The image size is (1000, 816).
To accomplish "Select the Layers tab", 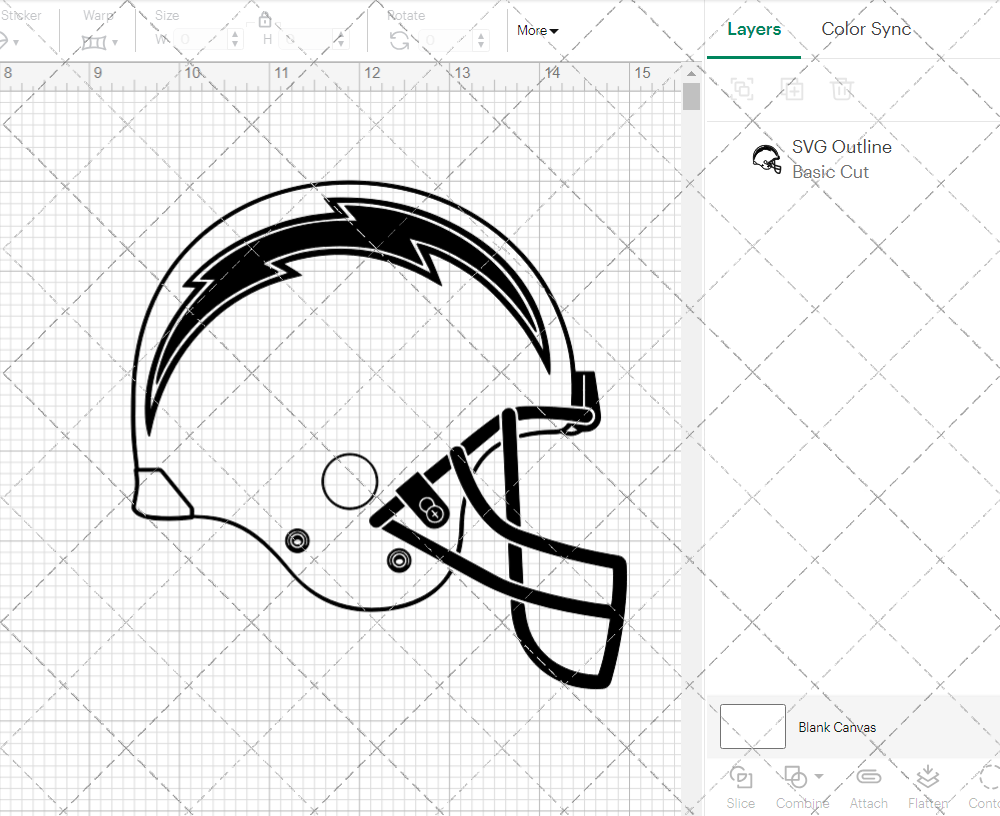I will 754,29.
